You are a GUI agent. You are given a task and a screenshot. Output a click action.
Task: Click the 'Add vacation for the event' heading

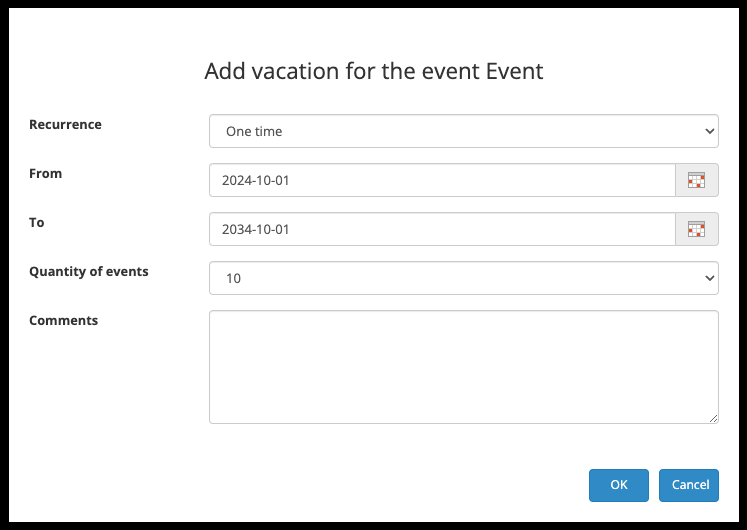click(373, 71)
